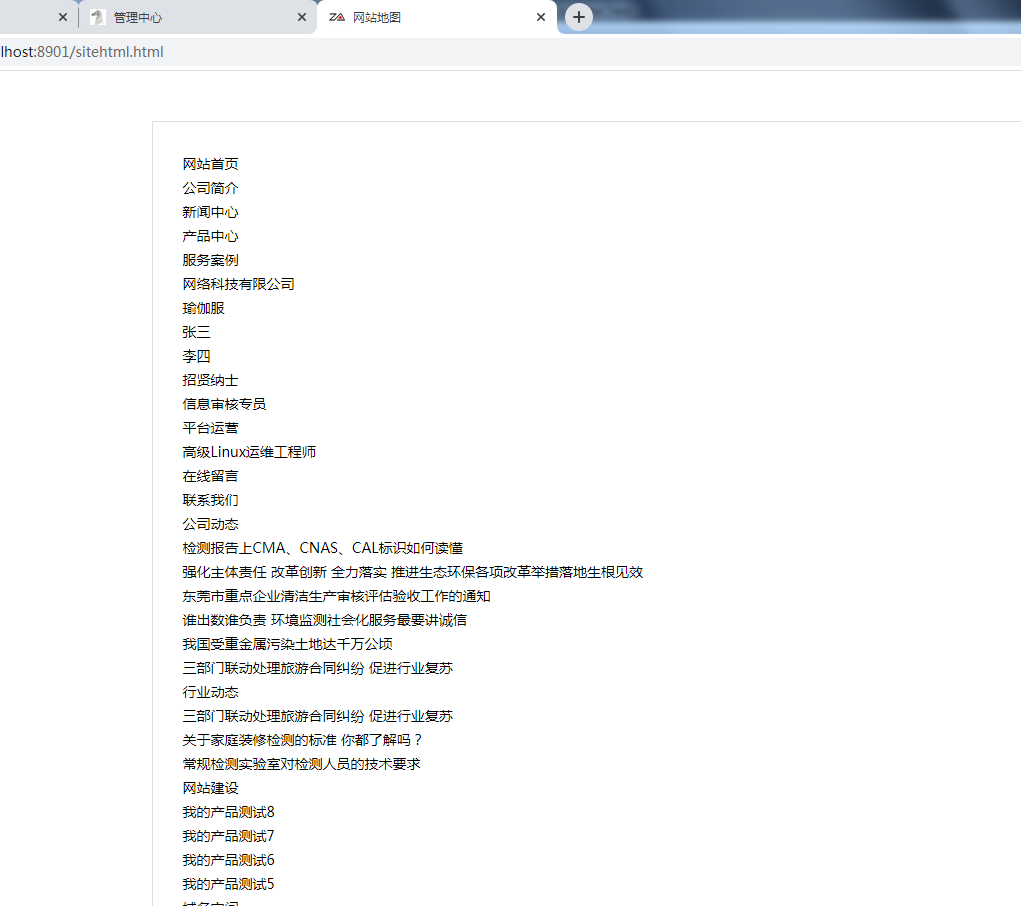Open the 联系我们 link
This screenshot has width=1021, height=906.
[210, 500]
